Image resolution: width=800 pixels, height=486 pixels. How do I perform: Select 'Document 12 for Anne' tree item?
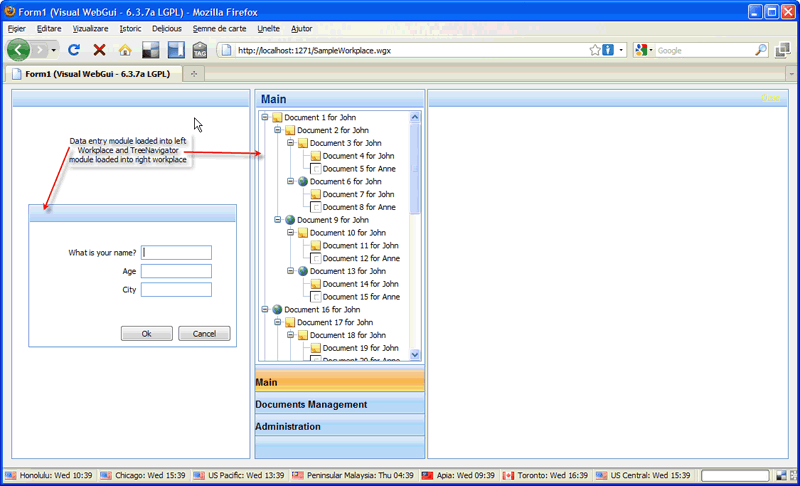click(361, 258)
